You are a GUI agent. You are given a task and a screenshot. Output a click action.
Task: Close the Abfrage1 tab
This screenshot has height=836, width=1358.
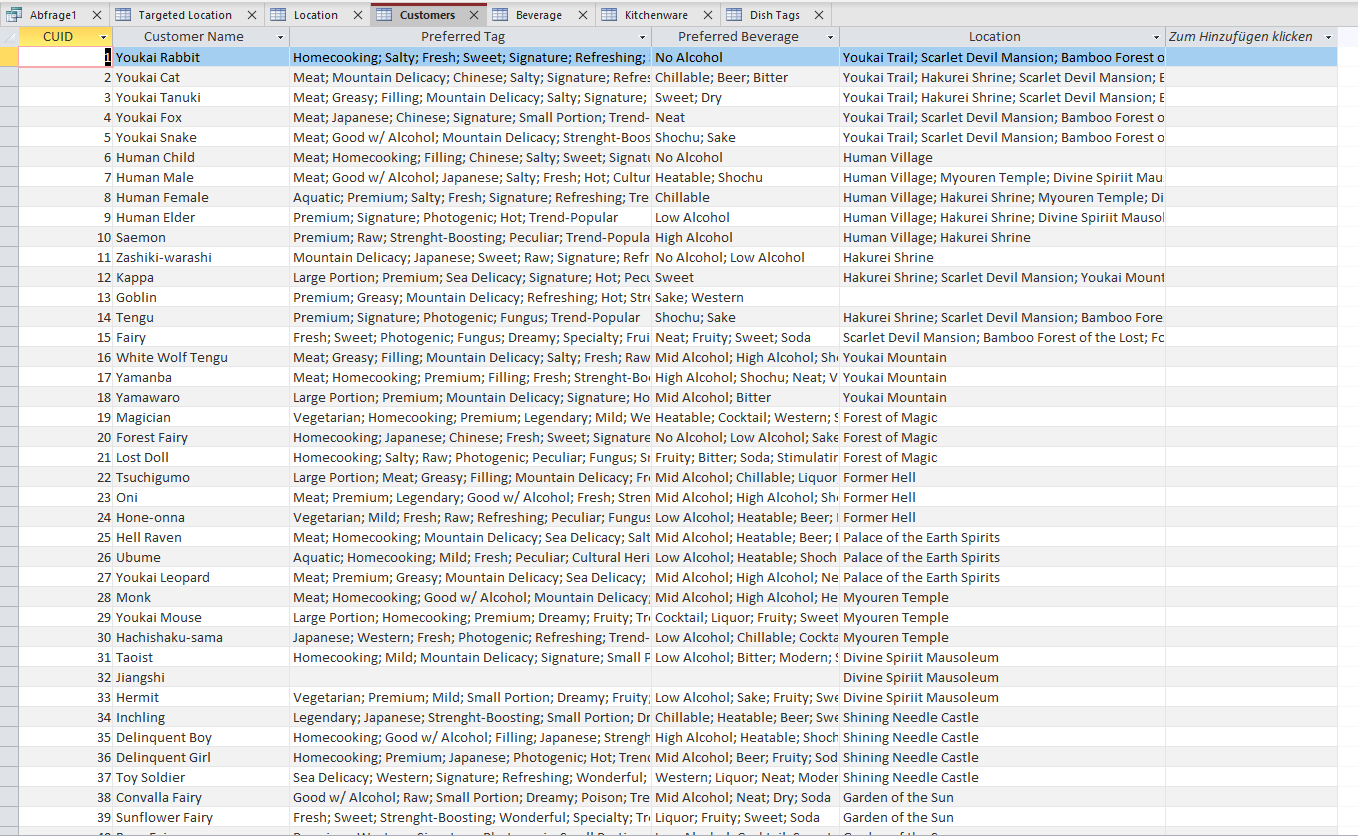tap(96, 15)
